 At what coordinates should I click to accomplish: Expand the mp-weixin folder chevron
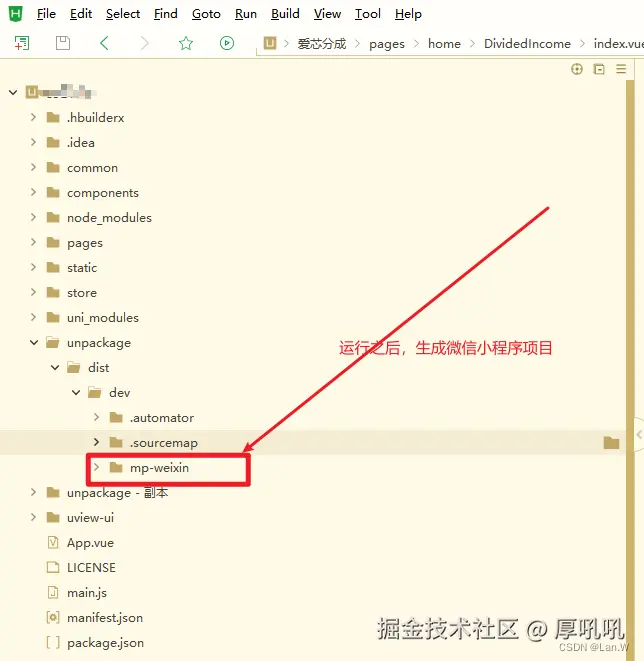[97, 467]
